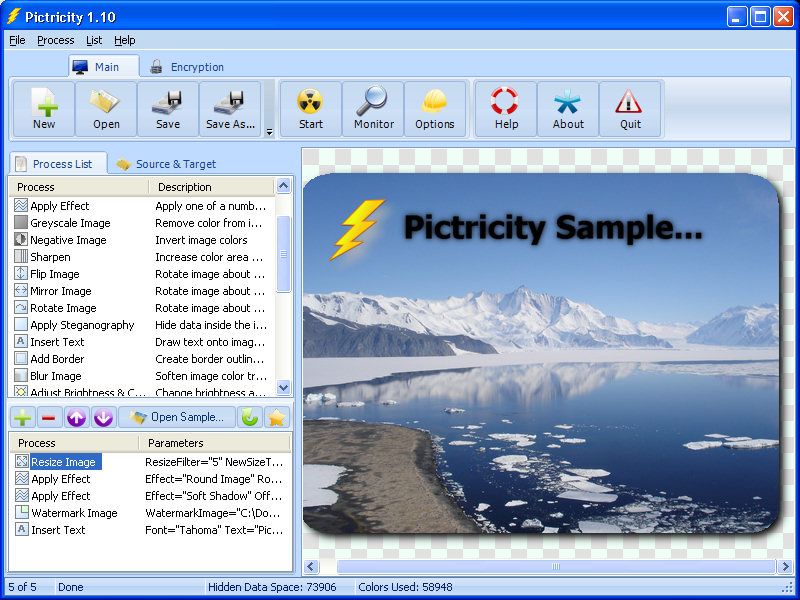Screen dimensions: 800x600
Task: Select Apply Effect in available processes
Action: (142, 206)
